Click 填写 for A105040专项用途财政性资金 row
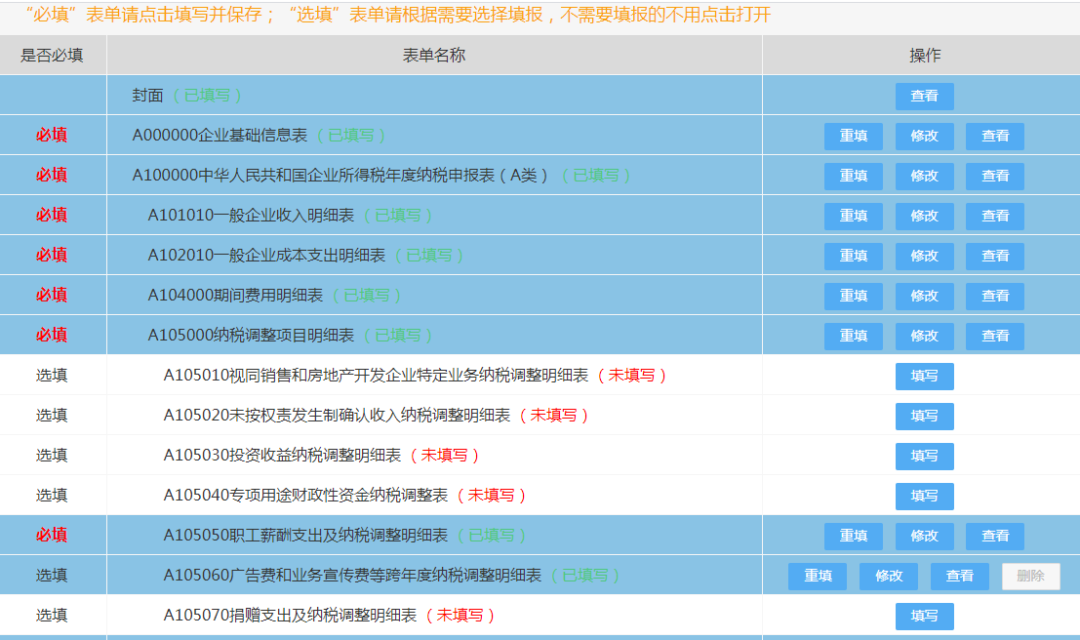The height and width of the screenshot is (640, 1080). click(x=924, y=496)
